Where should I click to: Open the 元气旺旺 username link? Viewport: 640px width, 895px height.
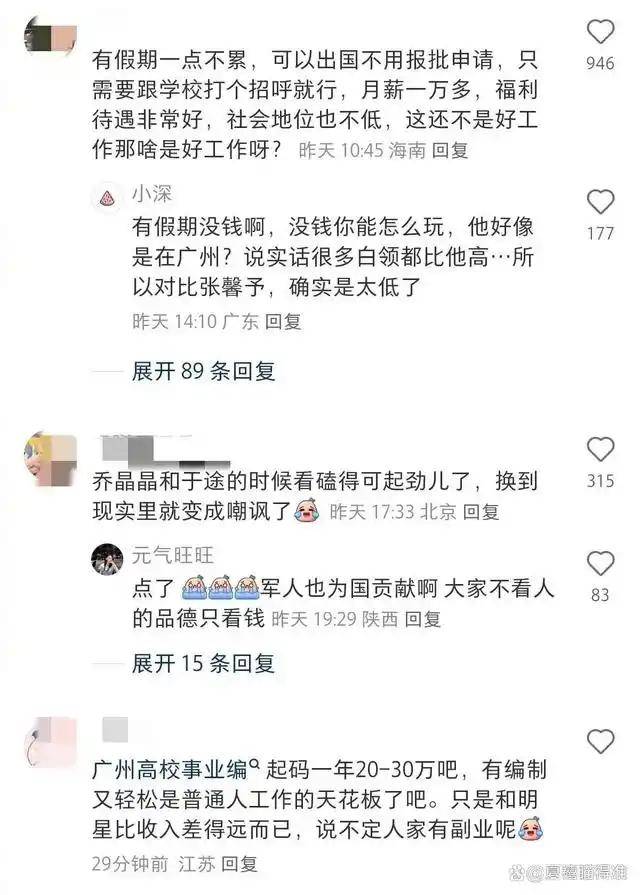(x=173, y=555)
